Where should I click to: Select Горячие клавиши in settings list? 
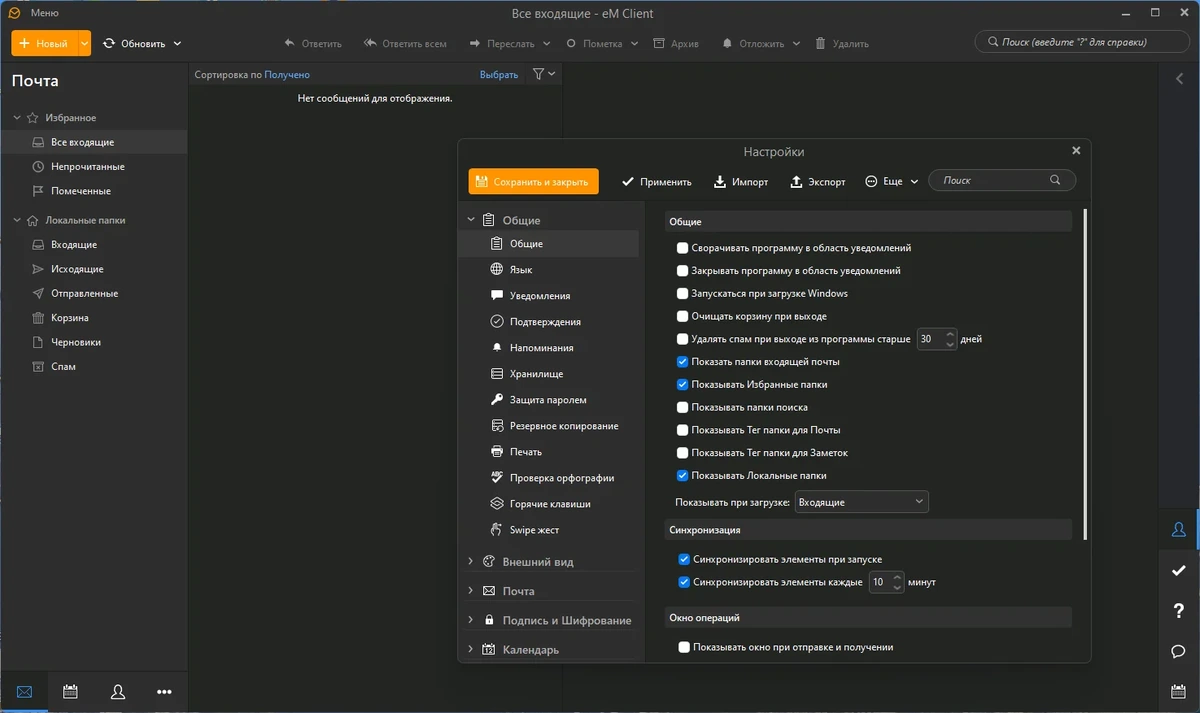pyautogui.click(x=550, y=504)
